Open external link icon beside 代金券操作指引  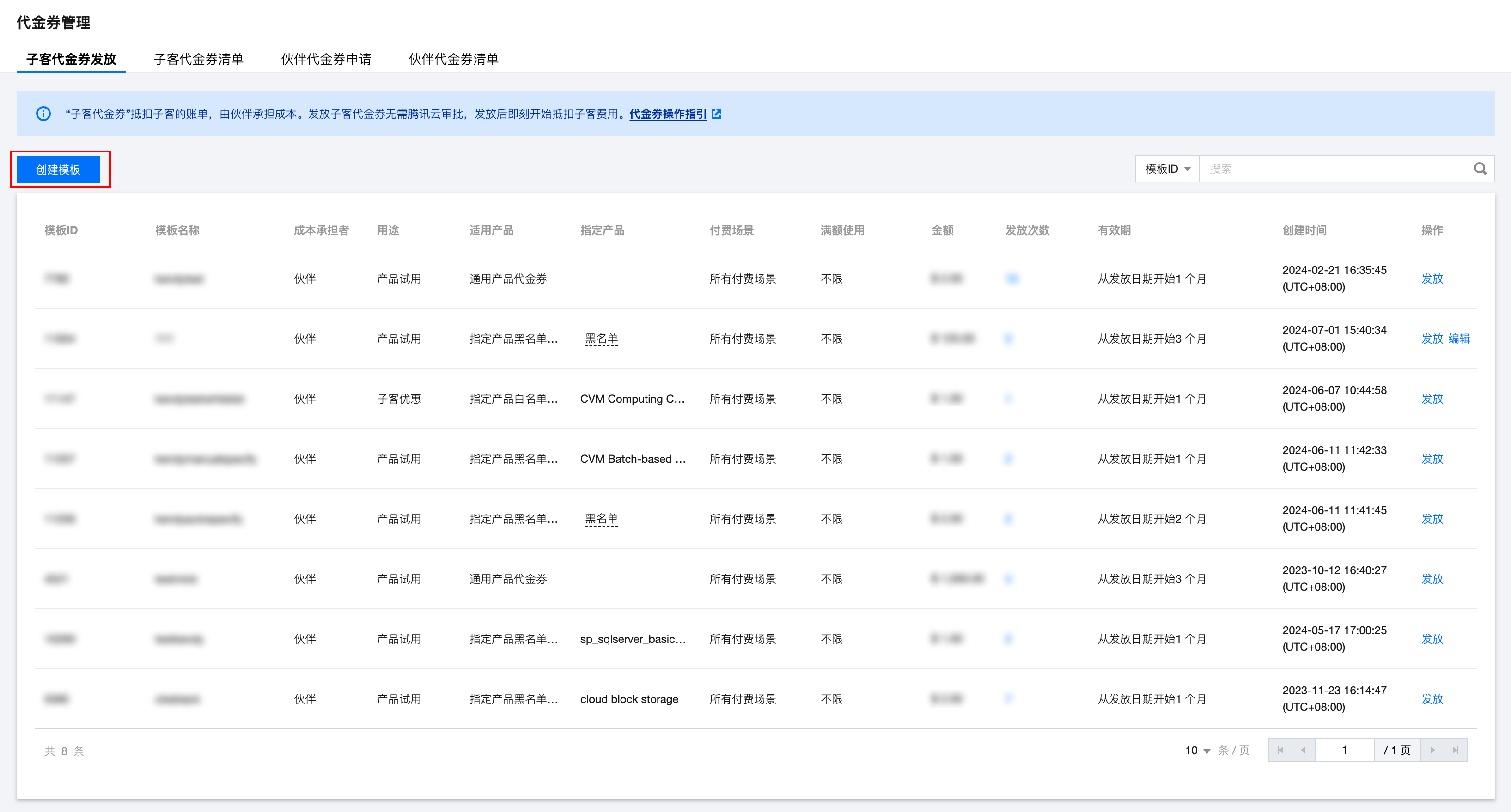716,114
